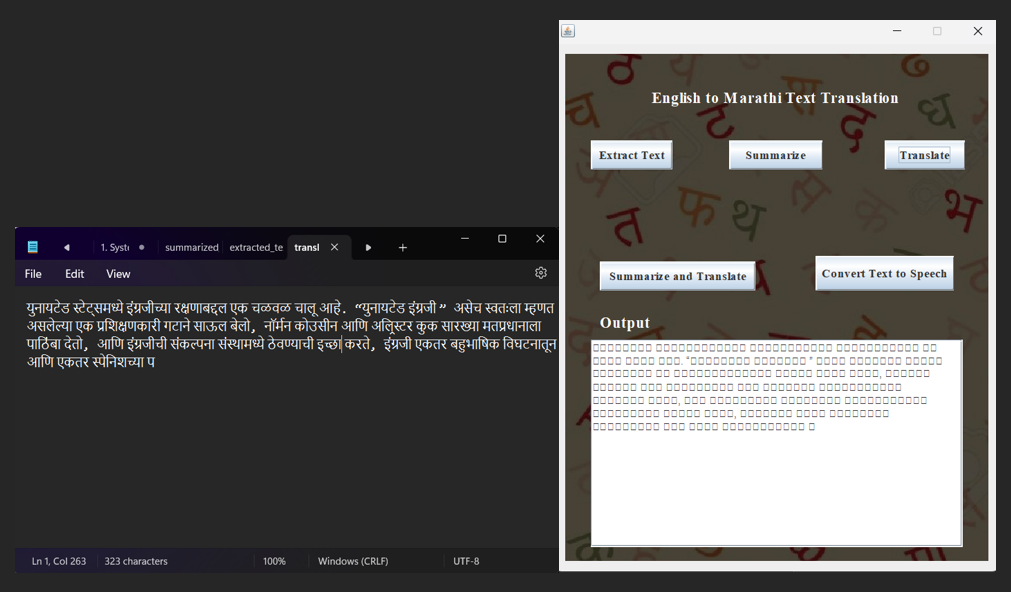
Task: Click Summarize and Translate button
Action: pyautogui.click(x=677, y=276)
